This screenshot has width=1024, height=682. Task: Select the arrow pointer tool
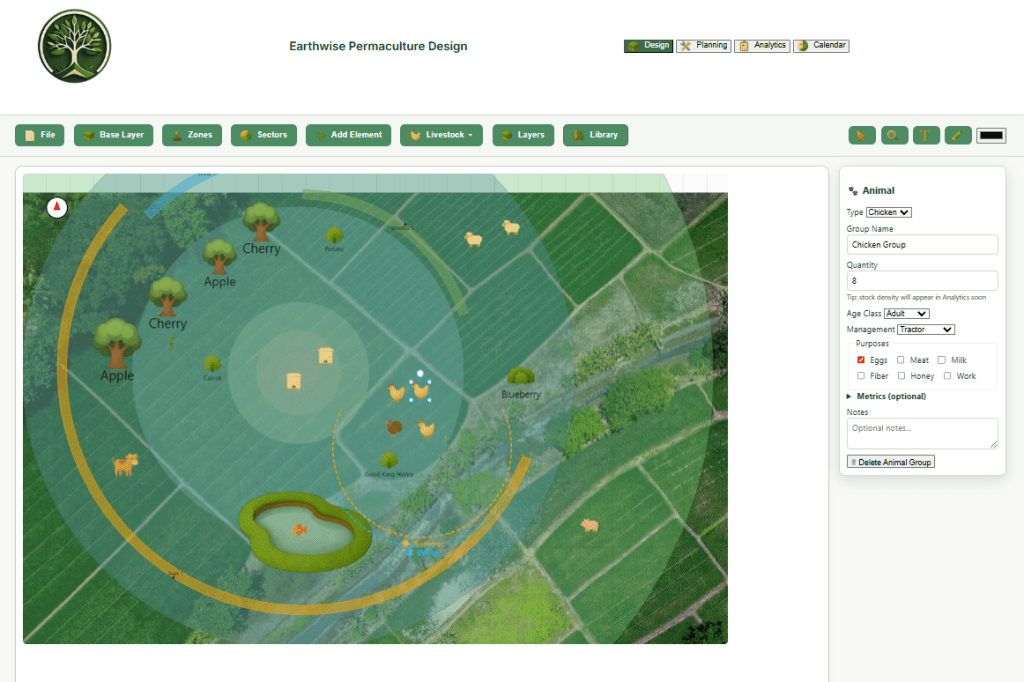click(862, 135)
